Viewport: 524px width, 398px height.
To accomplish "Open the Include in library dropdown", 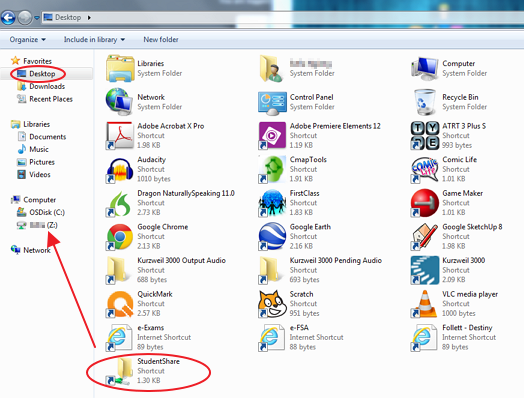I will coord(94,39).
